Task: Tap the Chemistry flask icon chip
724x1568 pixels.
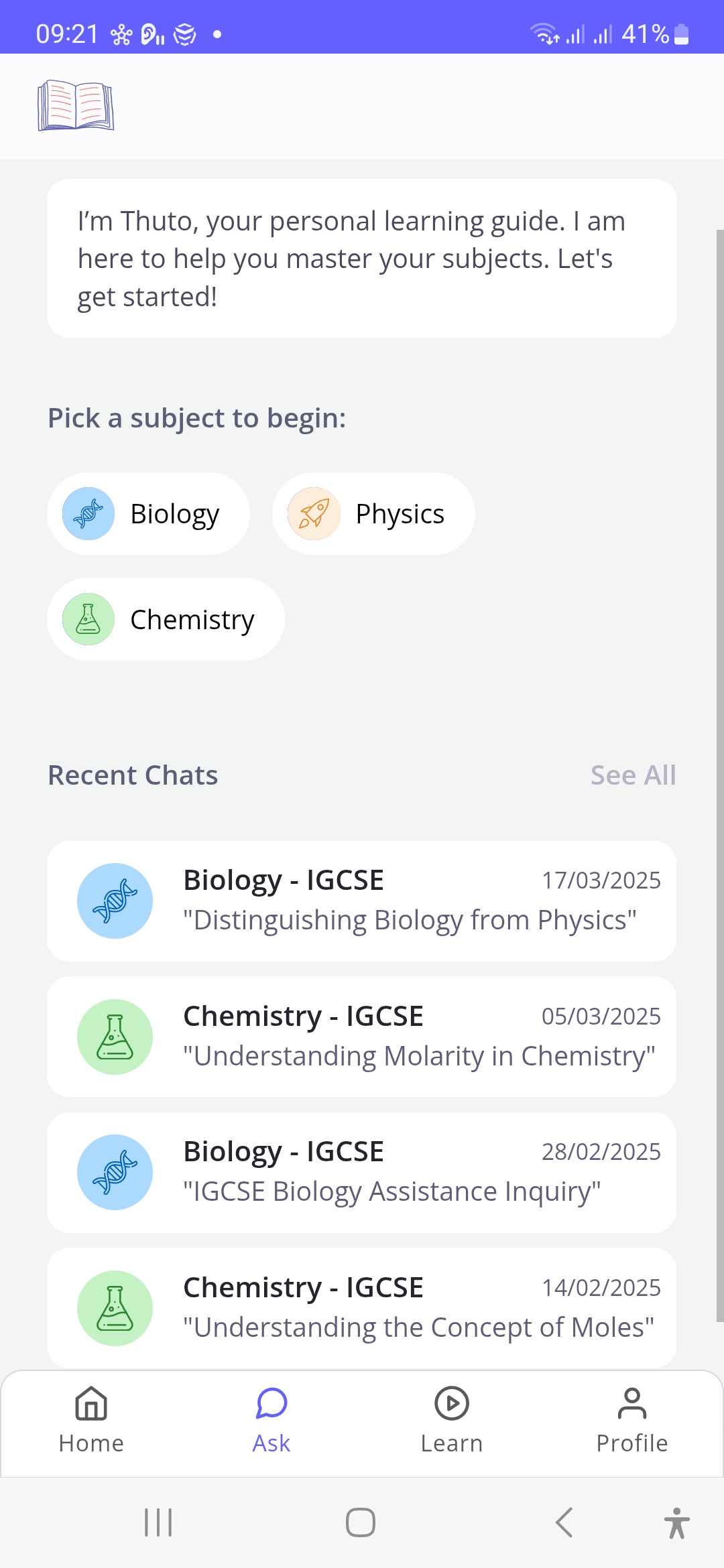Action: [x=88, y=619]
